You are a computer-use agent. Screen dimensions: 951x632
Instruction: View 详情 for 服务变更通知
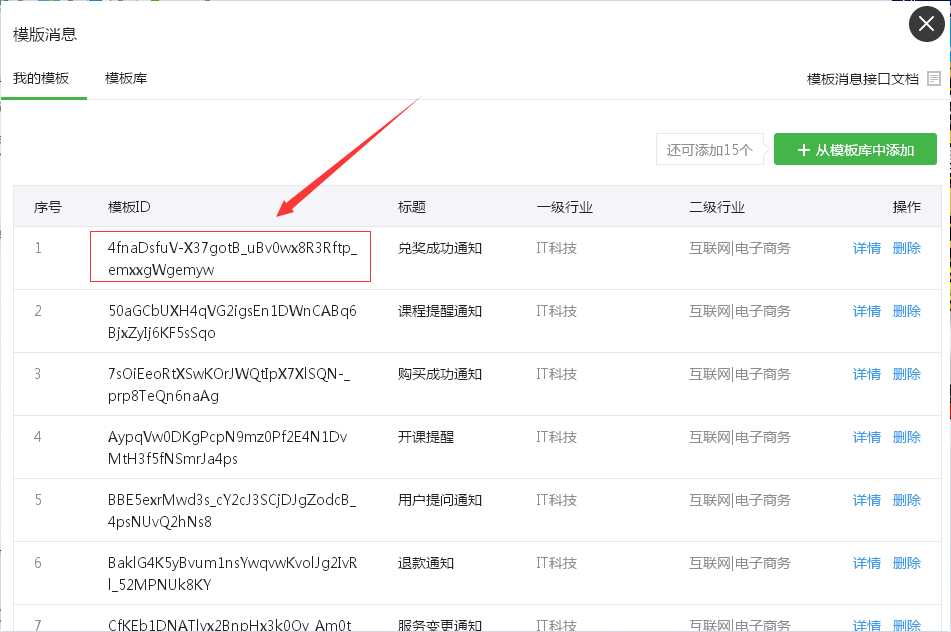pyautogui.click(x=867, y=625)
